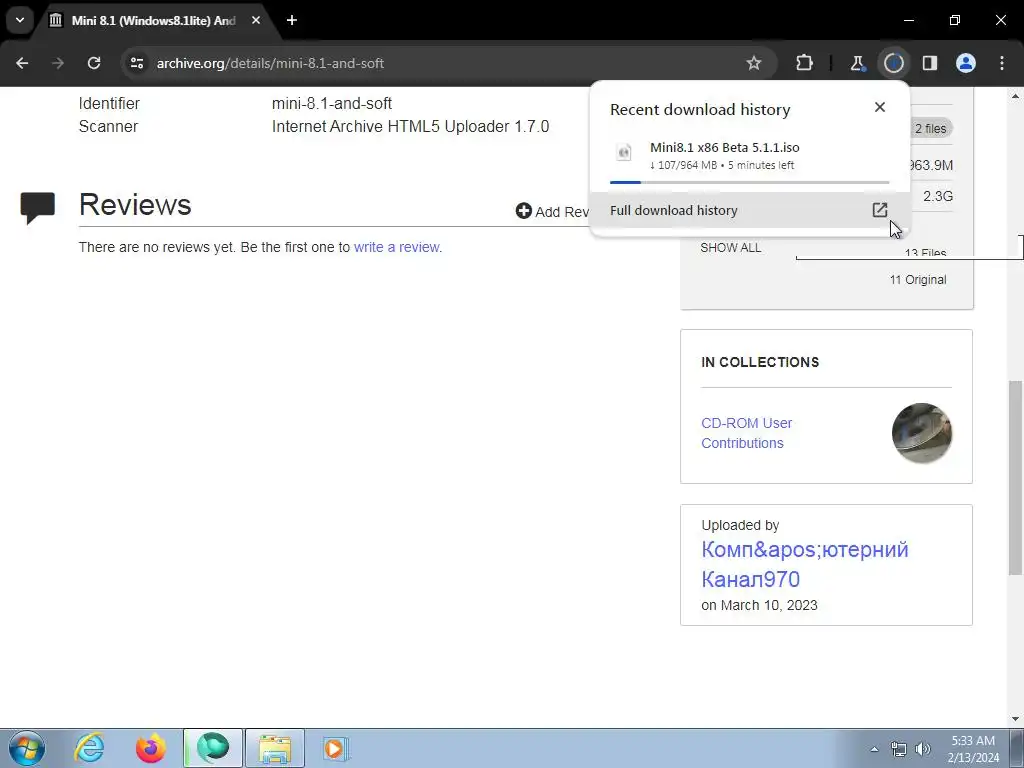This screenshot has width=1024, height=768.
Task: Reload the archive.org page
Action: pyautogui.click(x=94, y=63)
